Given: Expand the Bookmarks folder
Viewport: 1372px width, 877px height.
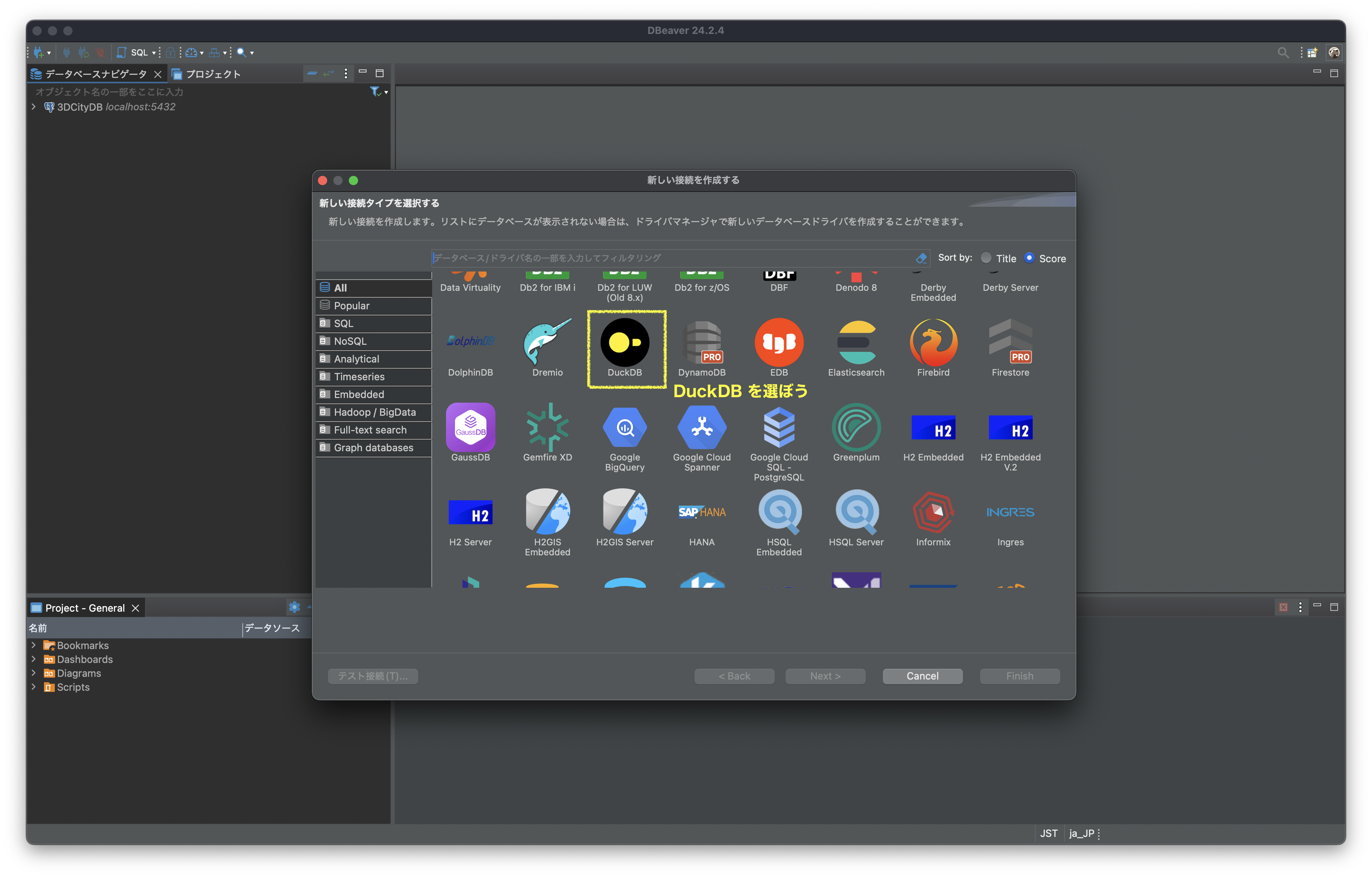Looking at the screenshot, I should click(34, 645).
